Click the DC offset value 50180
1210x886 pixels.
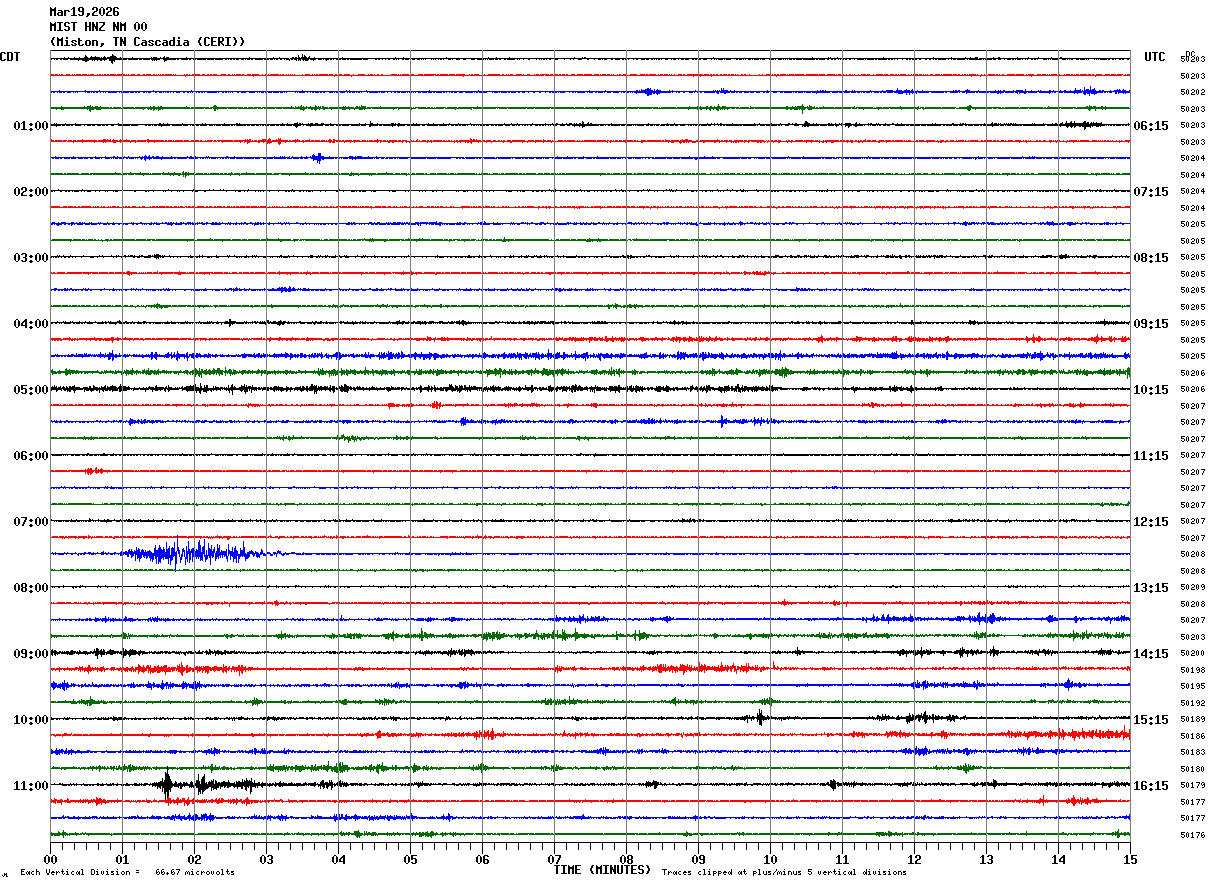pos(1193,769)
